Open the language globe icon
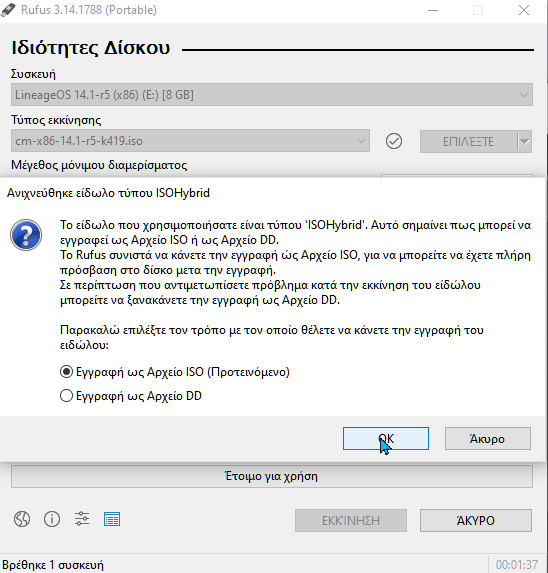This screenshot has height=573, width=548. coord(22,519)
